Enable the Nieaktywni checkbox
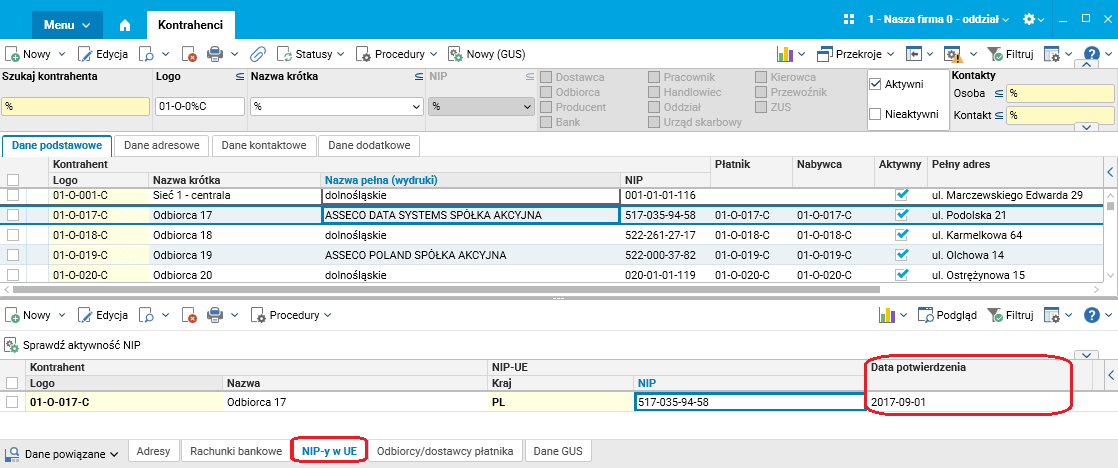 (876, 114)
